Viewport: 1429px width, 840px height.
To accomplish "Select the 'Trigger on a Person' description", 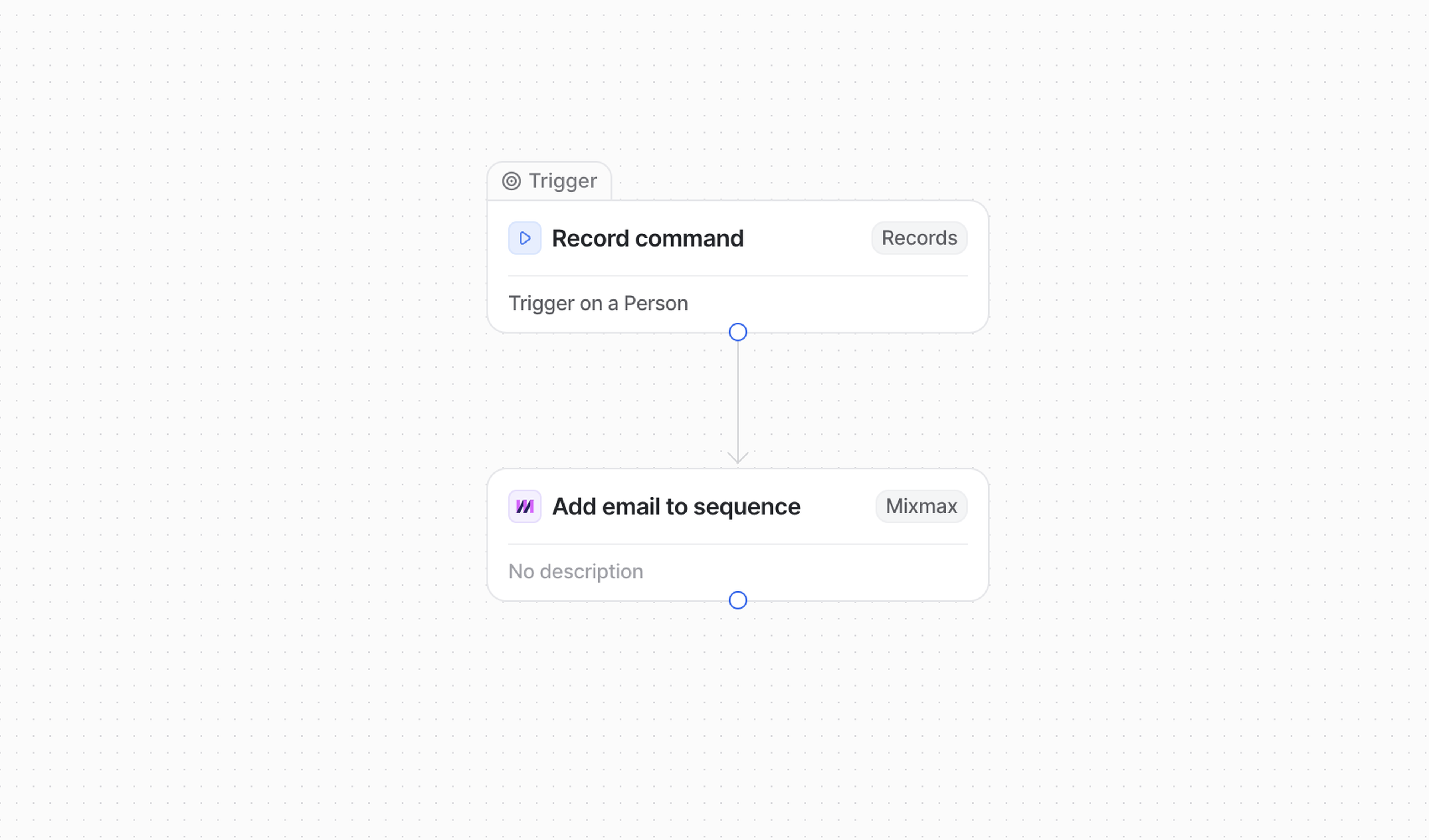I will coord(598,303).
